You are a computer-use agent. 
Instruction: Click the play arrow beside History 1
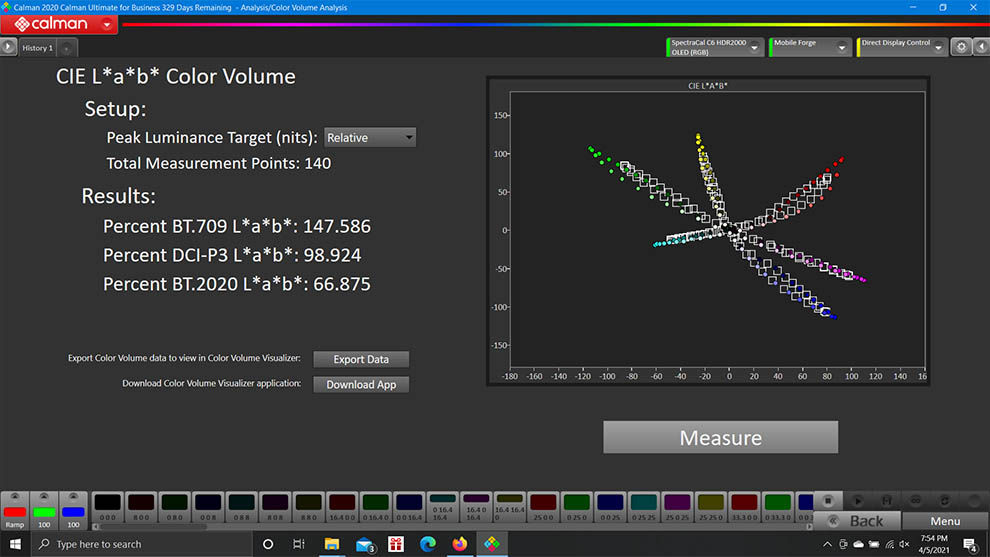coord(8,47)
